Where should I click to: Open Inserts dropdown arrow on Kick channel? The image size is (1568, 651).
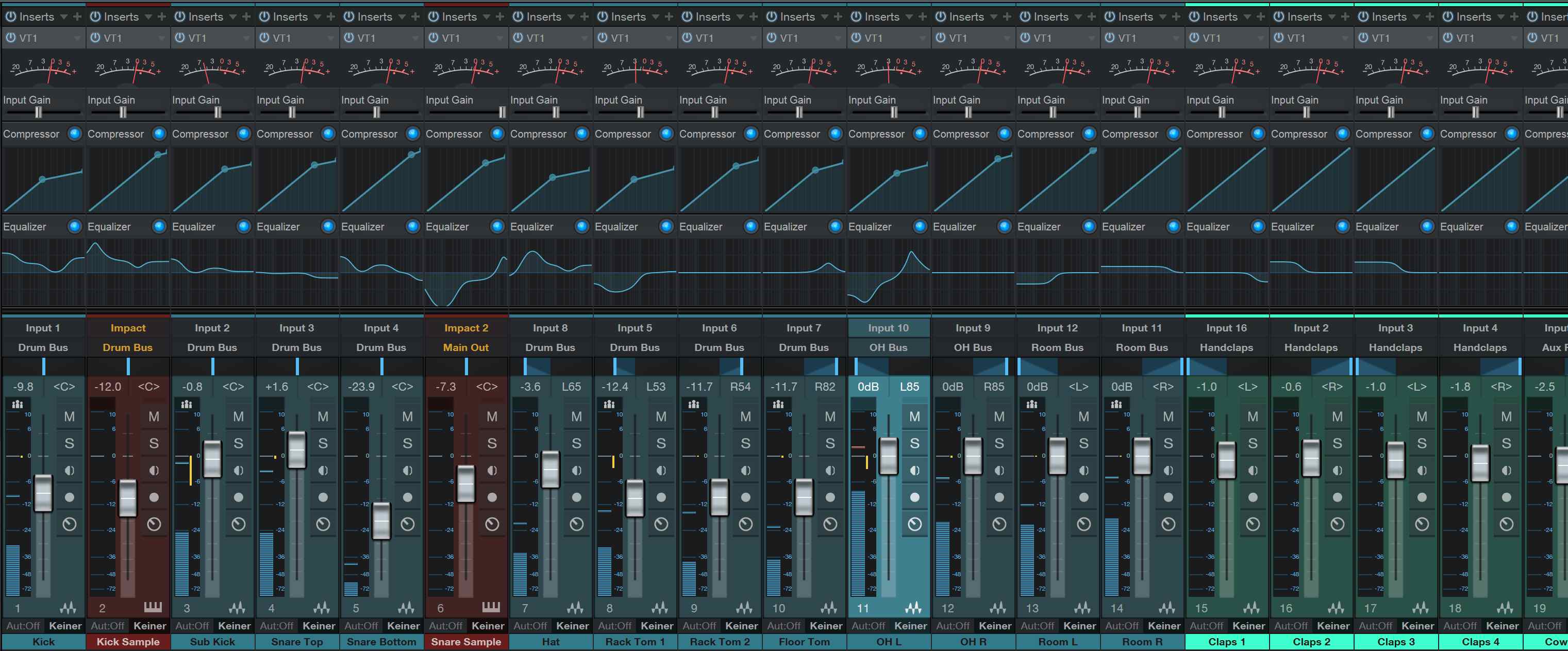pyautogui.click(x=64, y=17)
